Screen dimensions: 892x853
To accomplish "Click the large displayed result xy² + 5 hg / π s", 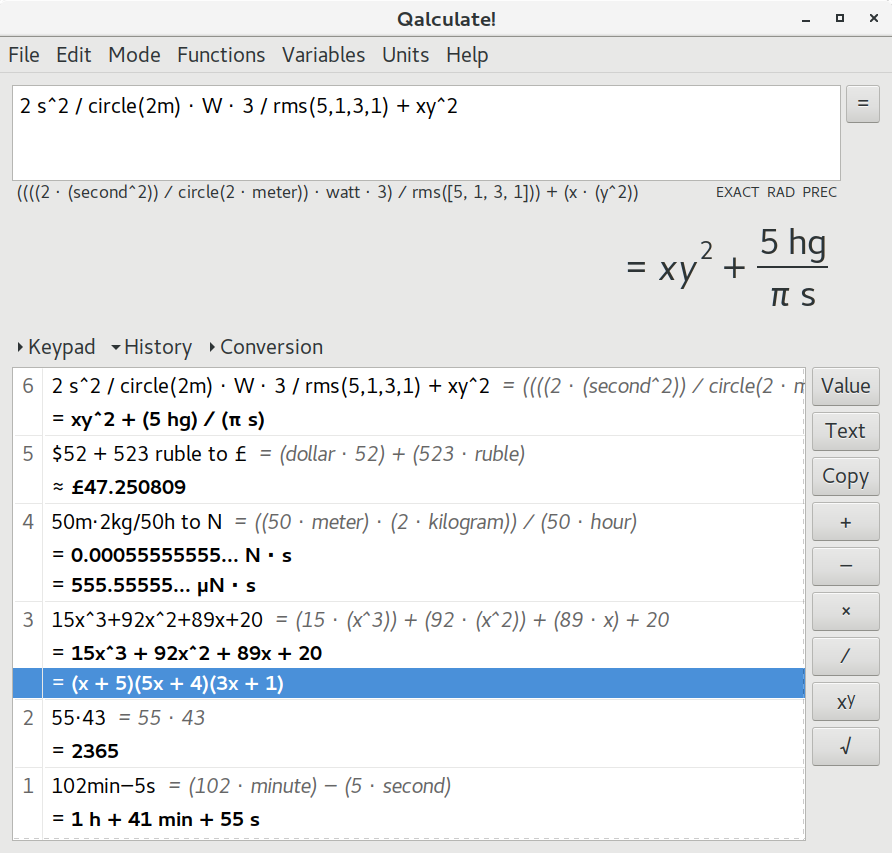I will click(726, 267).
